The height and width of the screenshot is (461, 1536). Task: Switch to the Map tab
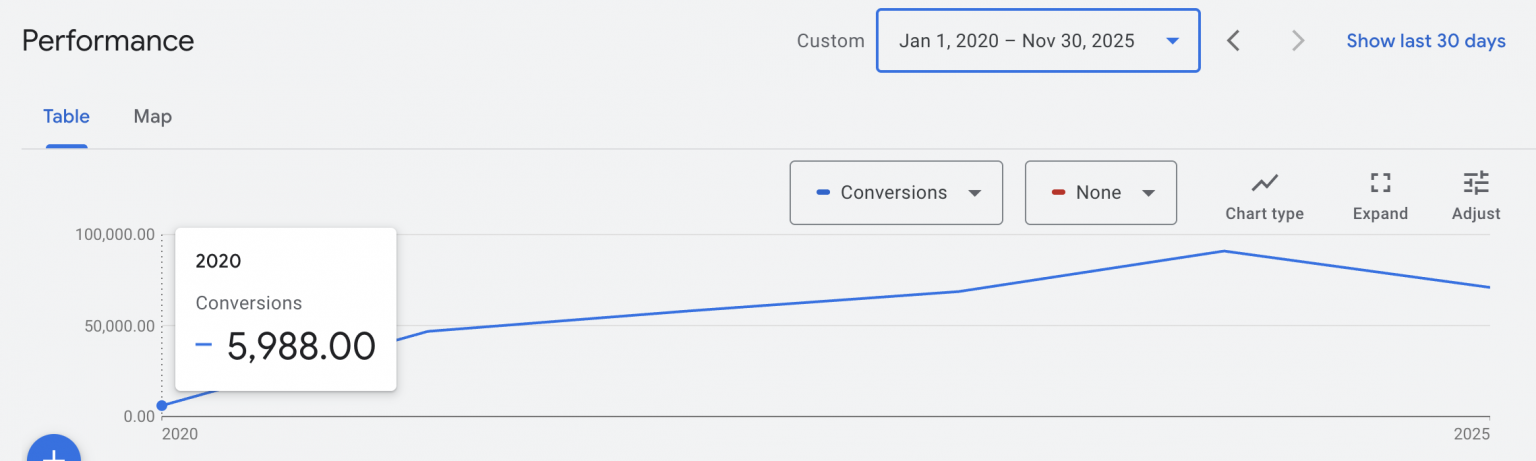pos(152,117)
